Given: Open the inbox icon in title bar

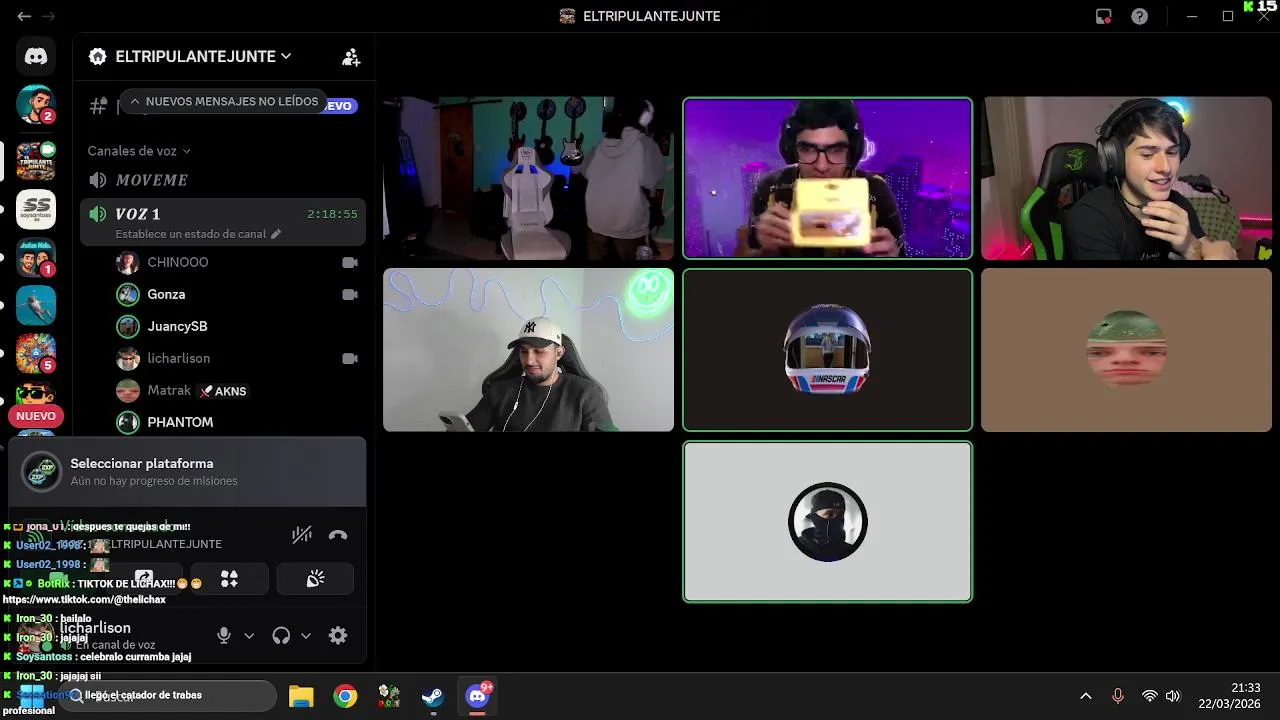Looking at the screenshot, I should (1104, 16).
